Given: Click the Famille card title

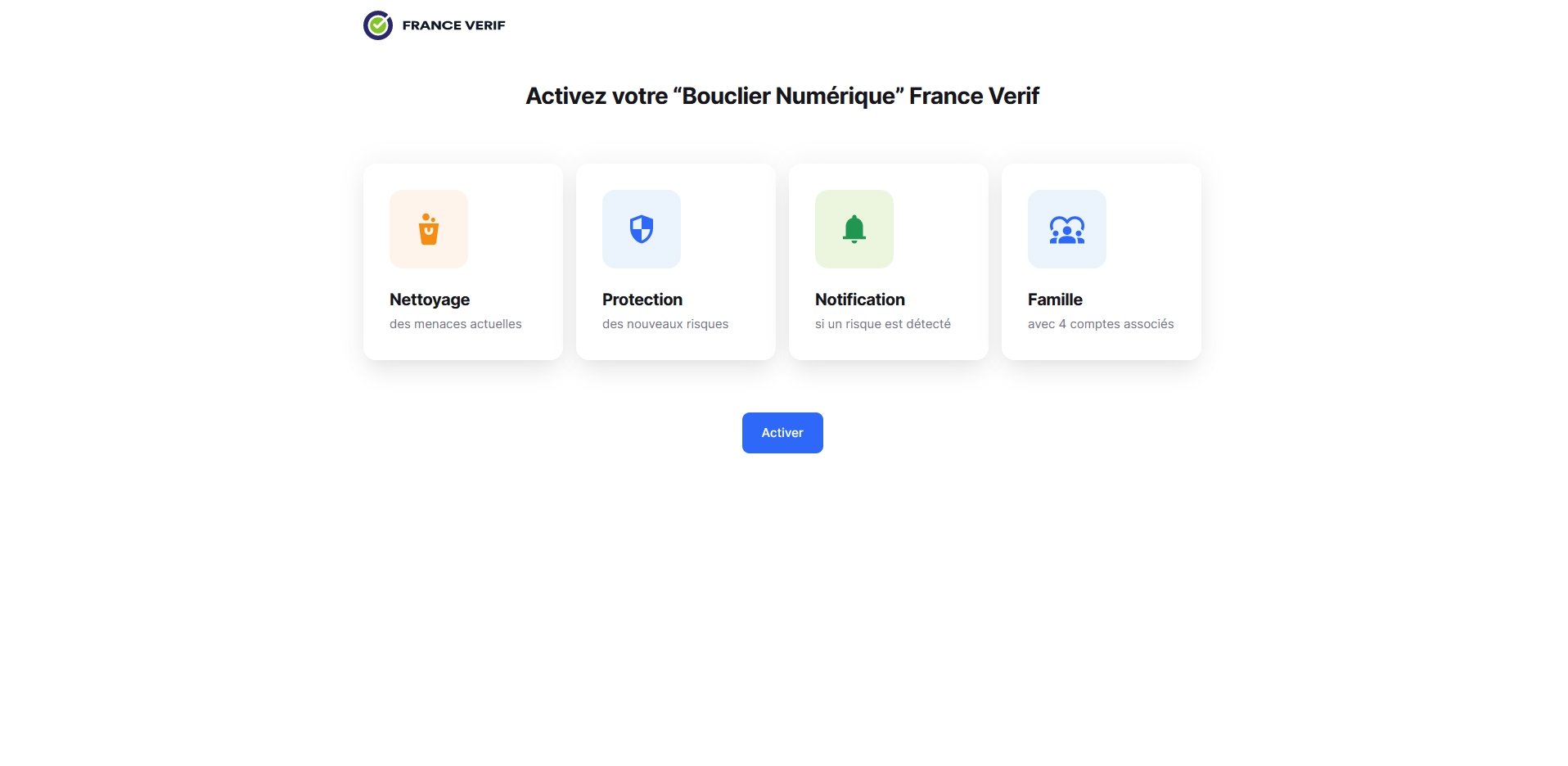Looking at the screenshot, I should click(x=1055, y=300).
